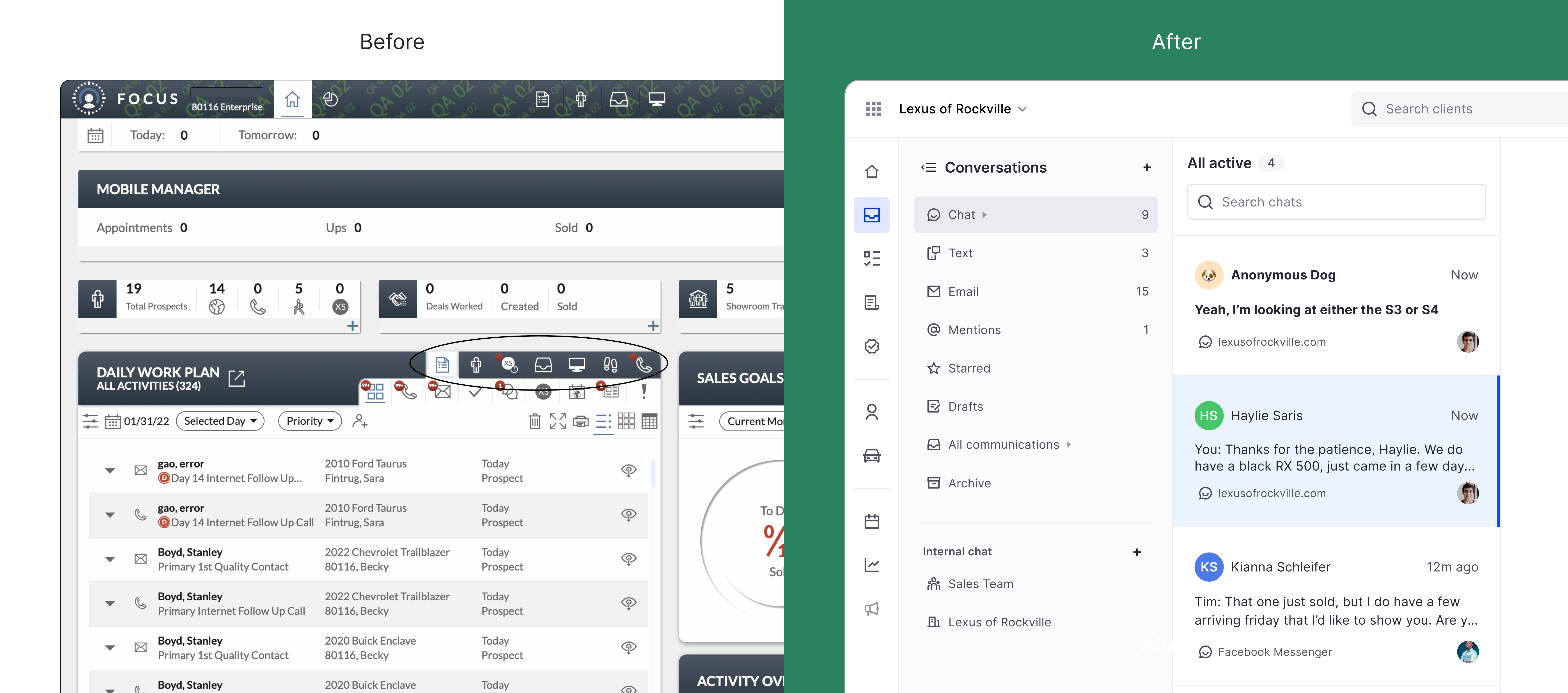Add a new Internal chat
Screen dimensions: 1568x693
(x=1137, y=552)
